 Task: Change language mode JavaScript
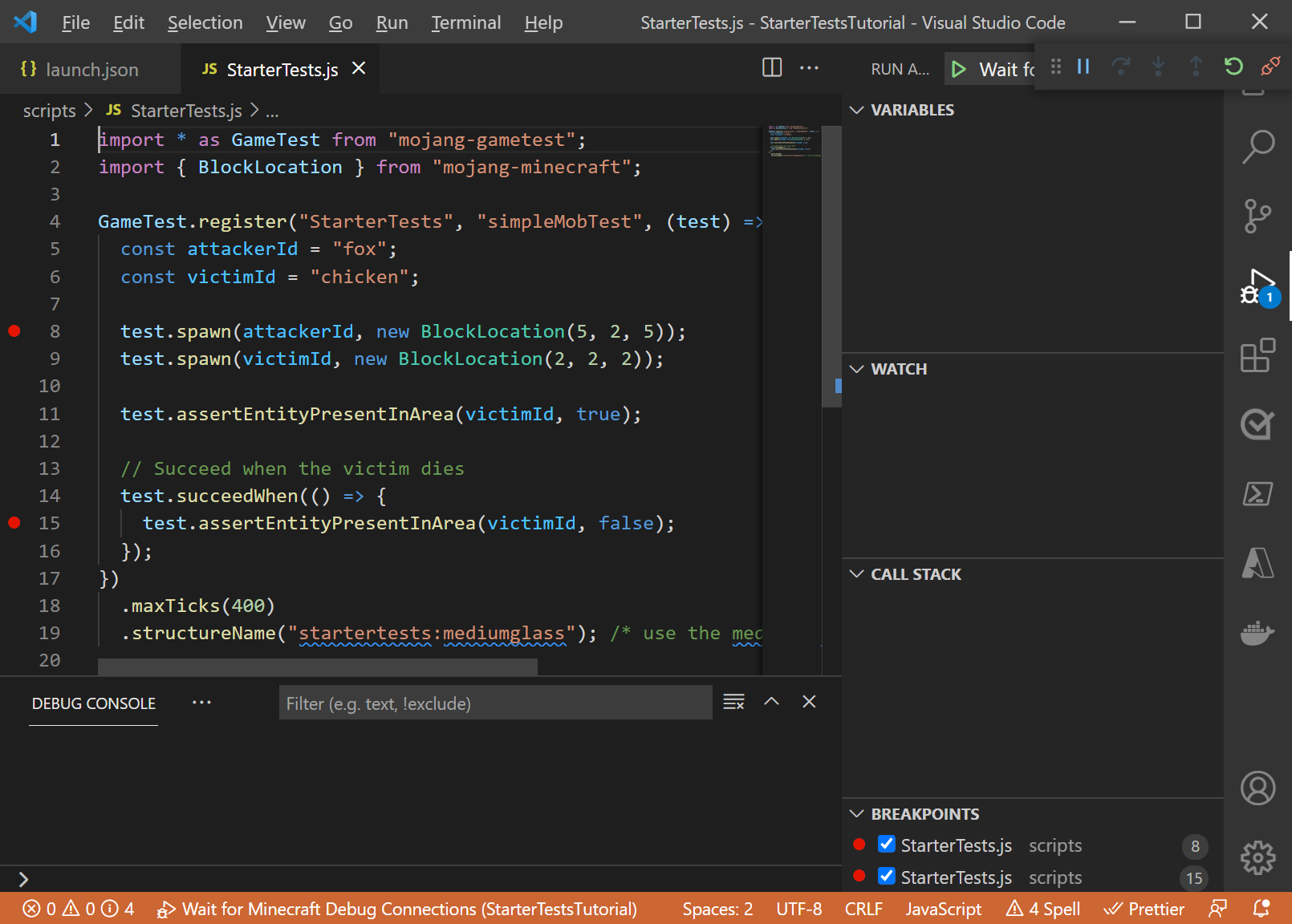tap(943, 909)
